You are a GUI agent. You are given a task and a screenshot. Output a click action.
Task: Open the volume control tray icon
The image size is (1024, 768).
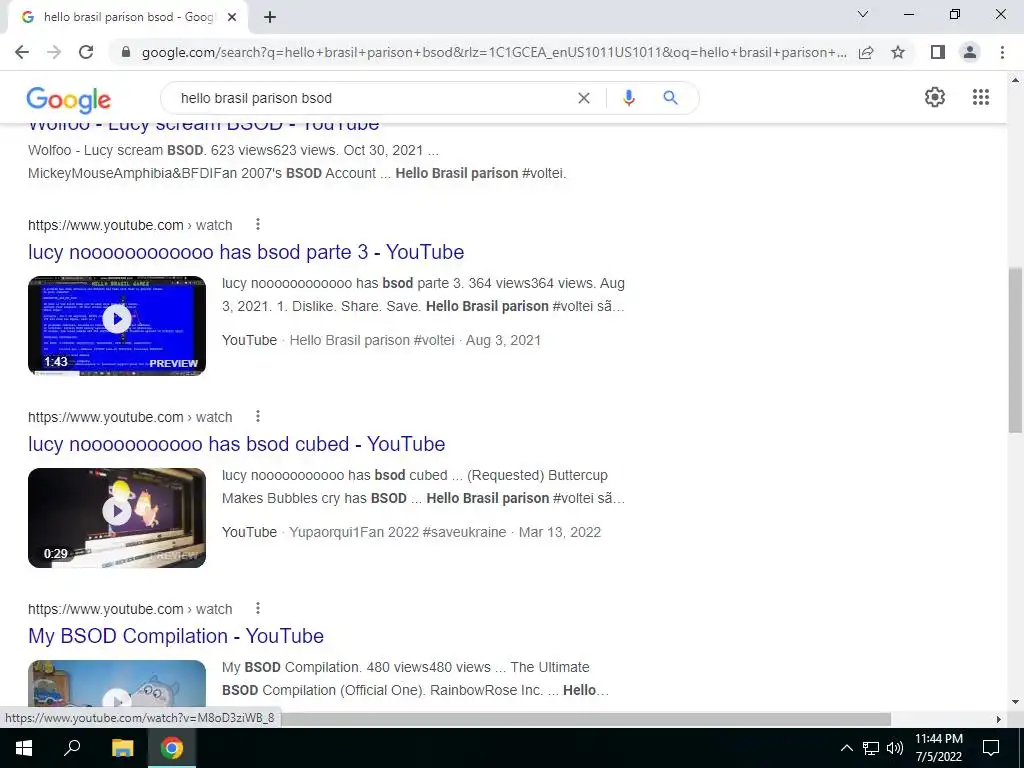point(895,748)
